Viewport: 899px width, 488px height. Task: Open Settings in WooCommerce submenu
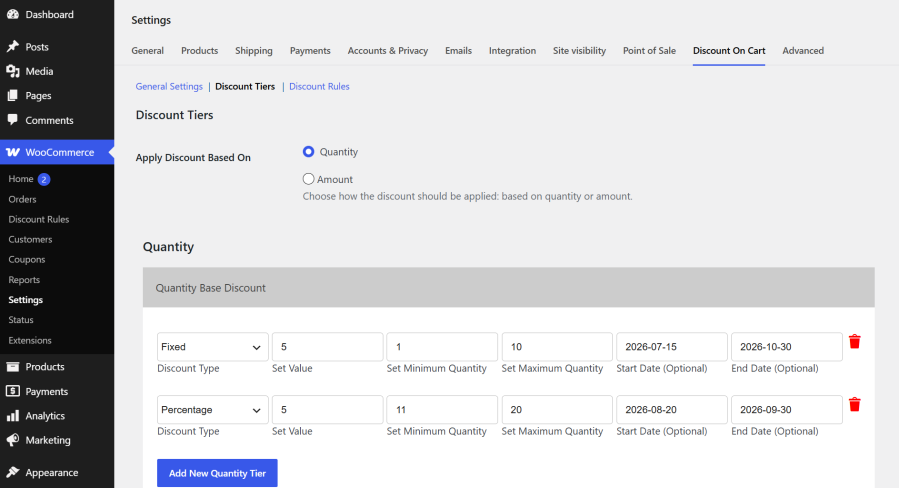pos(25,300)
